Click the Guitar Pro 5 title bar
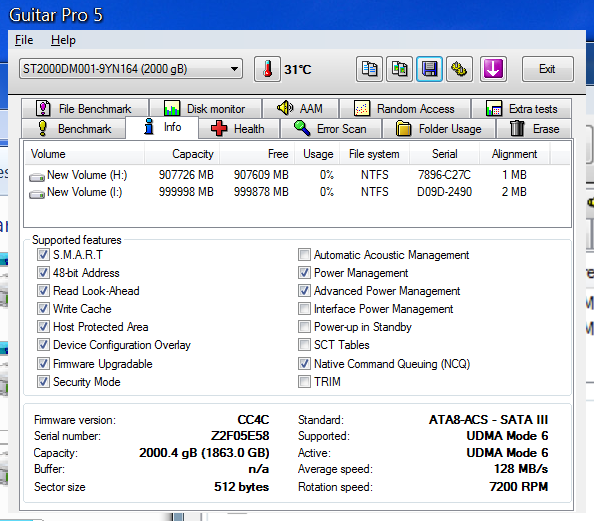594x521 pixels. coord(297,15)
